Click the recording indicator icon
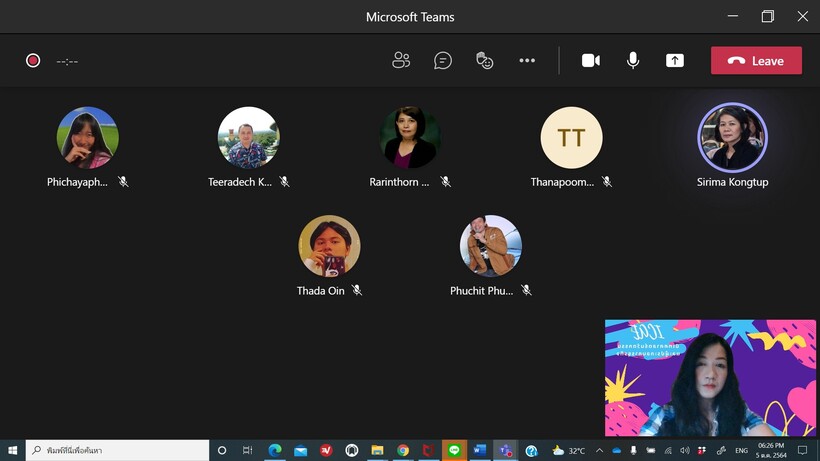 pyautogui.click(x=33, y=60)
